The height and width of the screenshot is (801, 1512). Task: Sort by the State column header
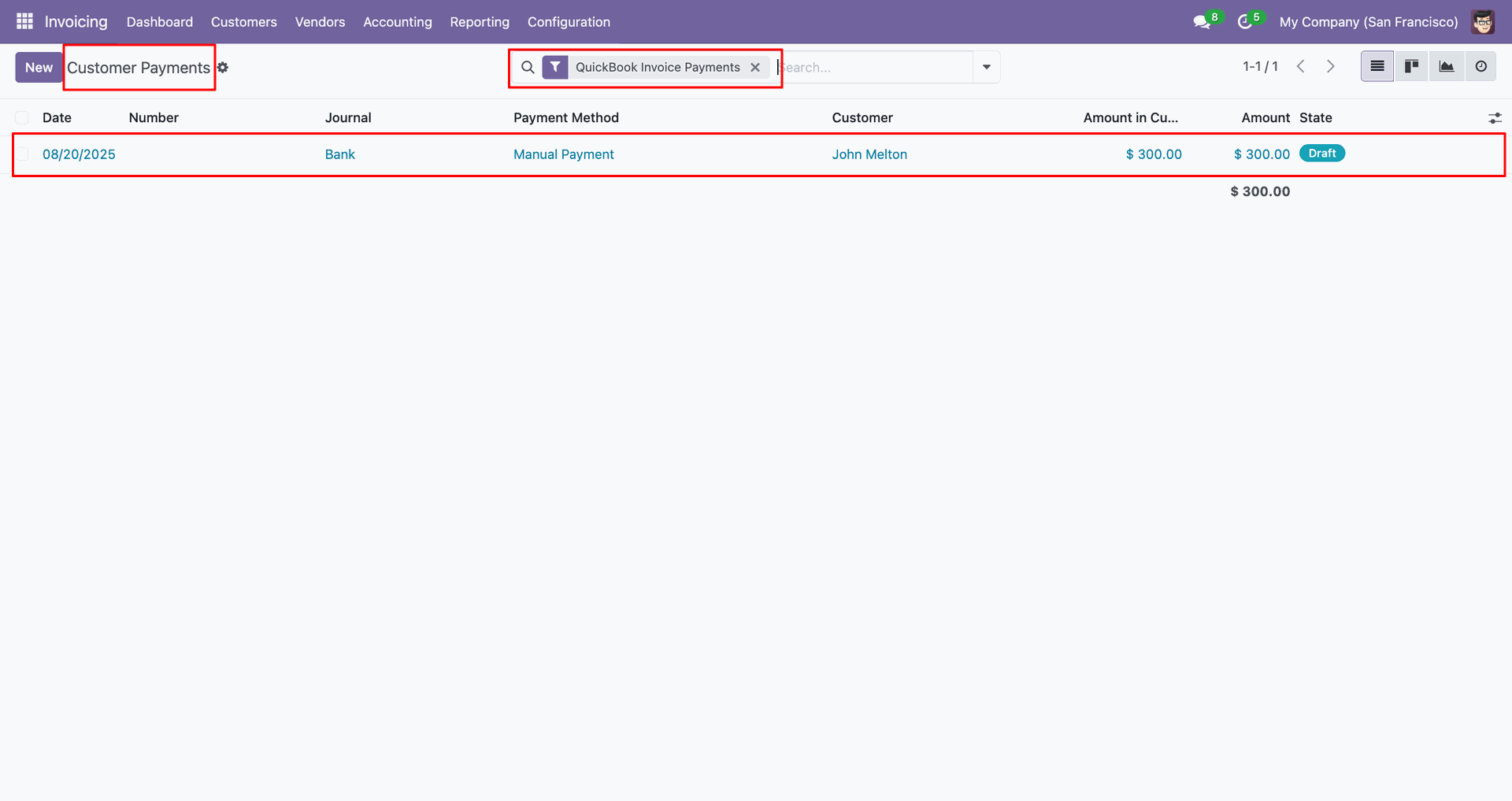[x=1316, y=118]
